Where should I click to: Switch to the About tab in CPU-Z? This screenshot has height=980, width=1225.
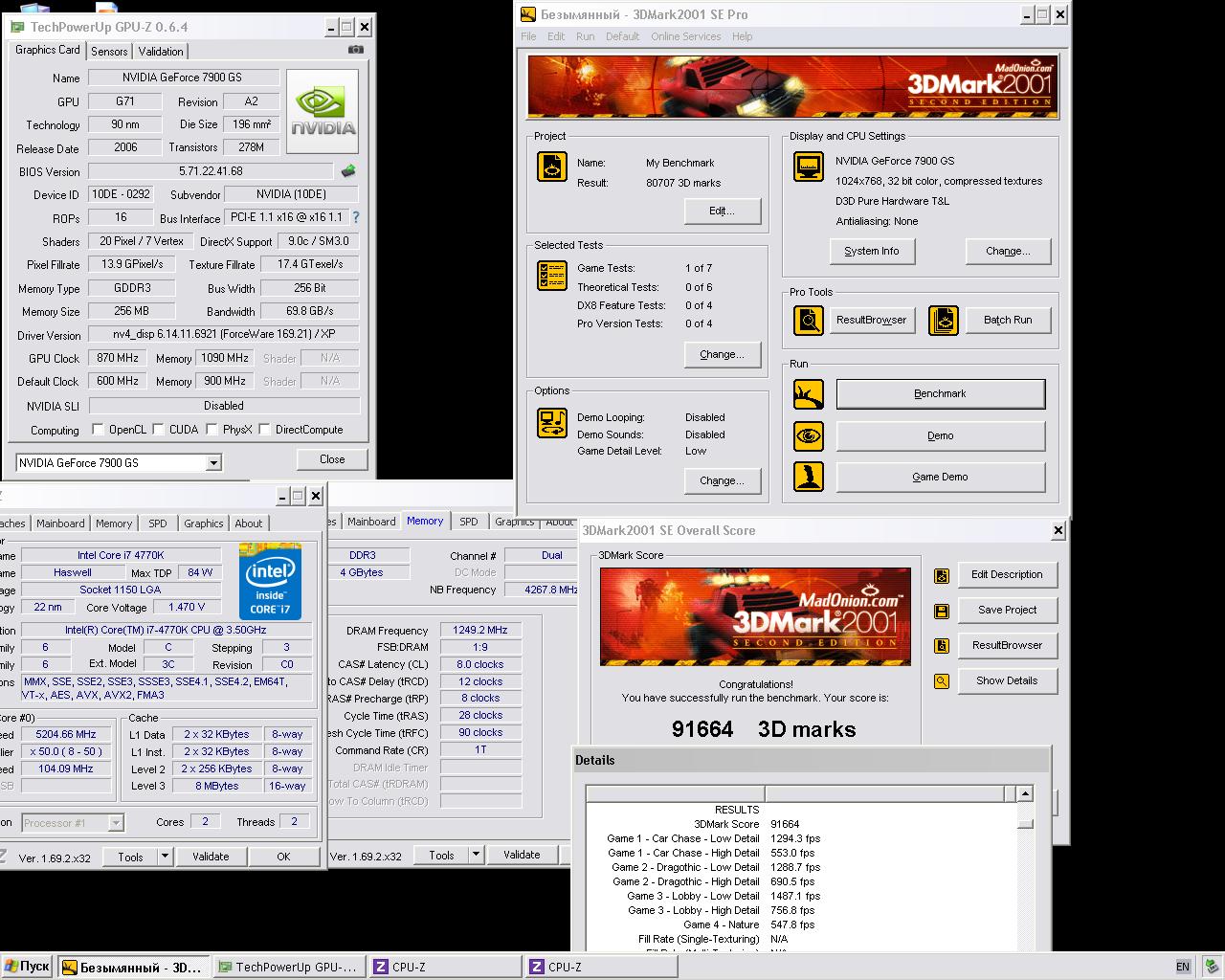(249, 523)
